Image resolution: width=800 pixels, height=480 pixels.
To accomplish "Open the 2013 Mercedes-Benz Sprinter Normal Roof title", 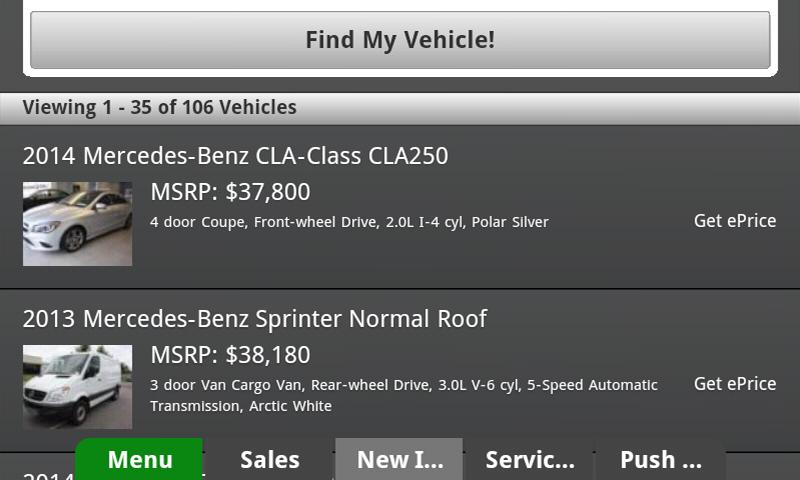I will 254,319.
